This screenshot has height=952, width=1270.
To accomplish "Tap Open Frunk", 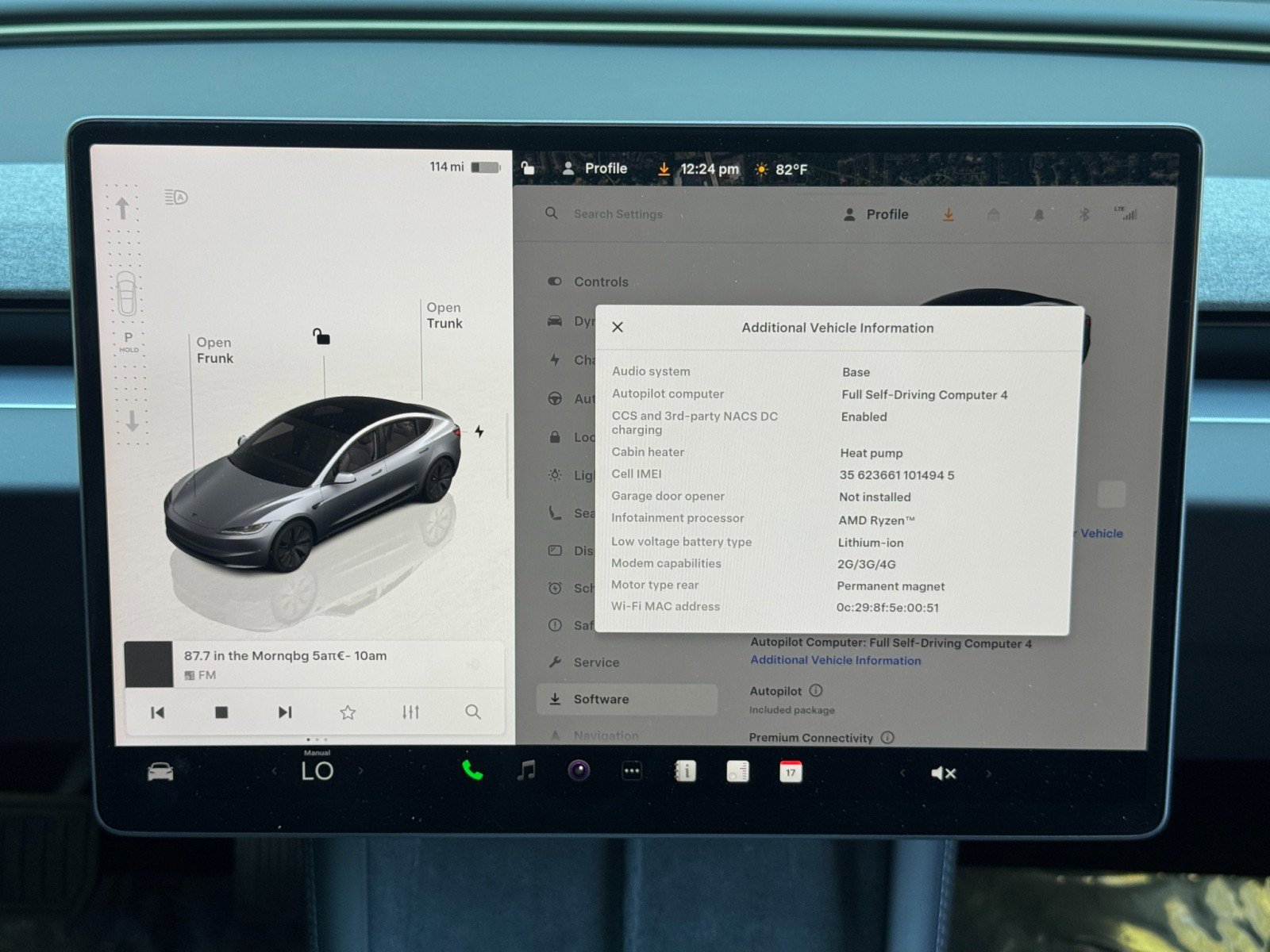I will click(215, 350).
